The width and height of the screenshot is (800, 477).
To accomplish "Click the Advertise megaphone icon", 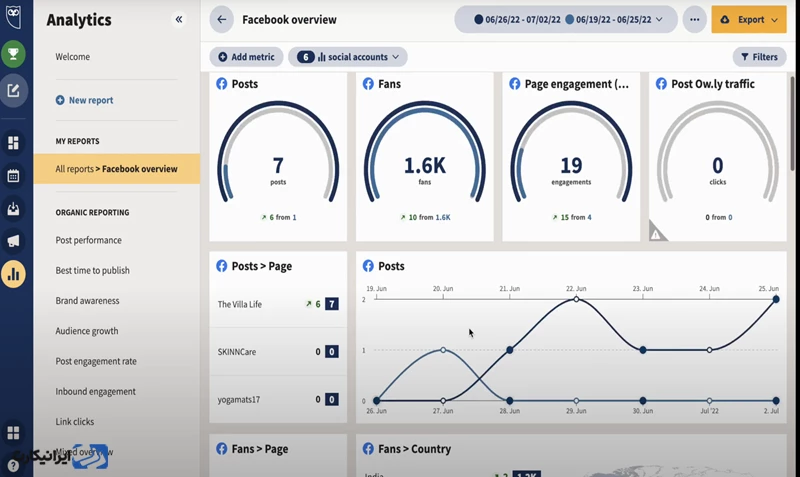I will tap(14, 241).
